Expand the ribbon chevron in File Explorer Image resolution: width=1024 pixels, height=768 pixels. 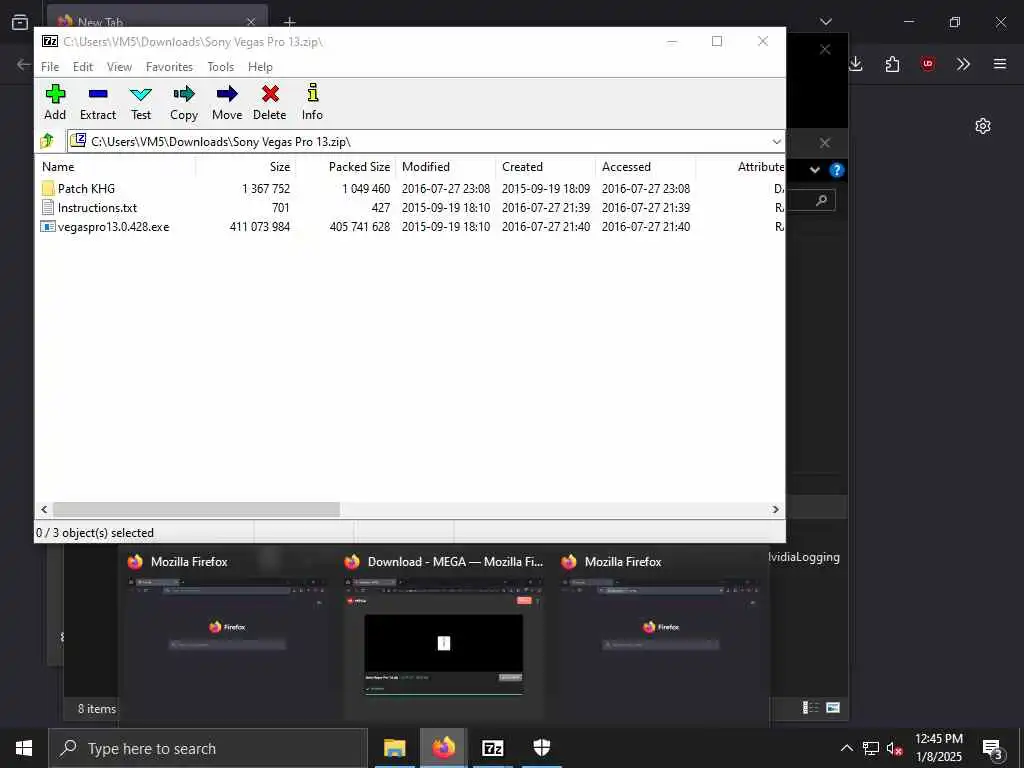pyautogui.click(x=814, y=170)
